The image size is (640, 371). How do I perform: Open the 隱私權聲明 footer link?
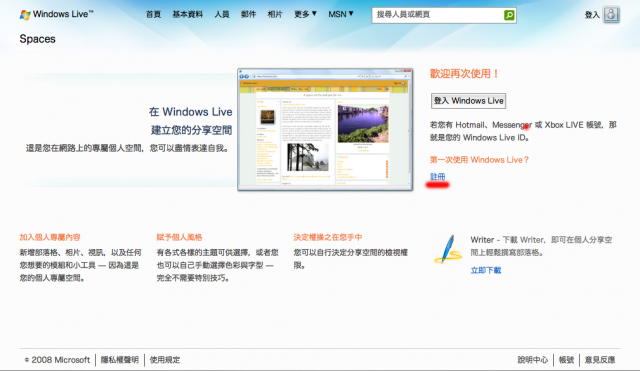point(120,360)
